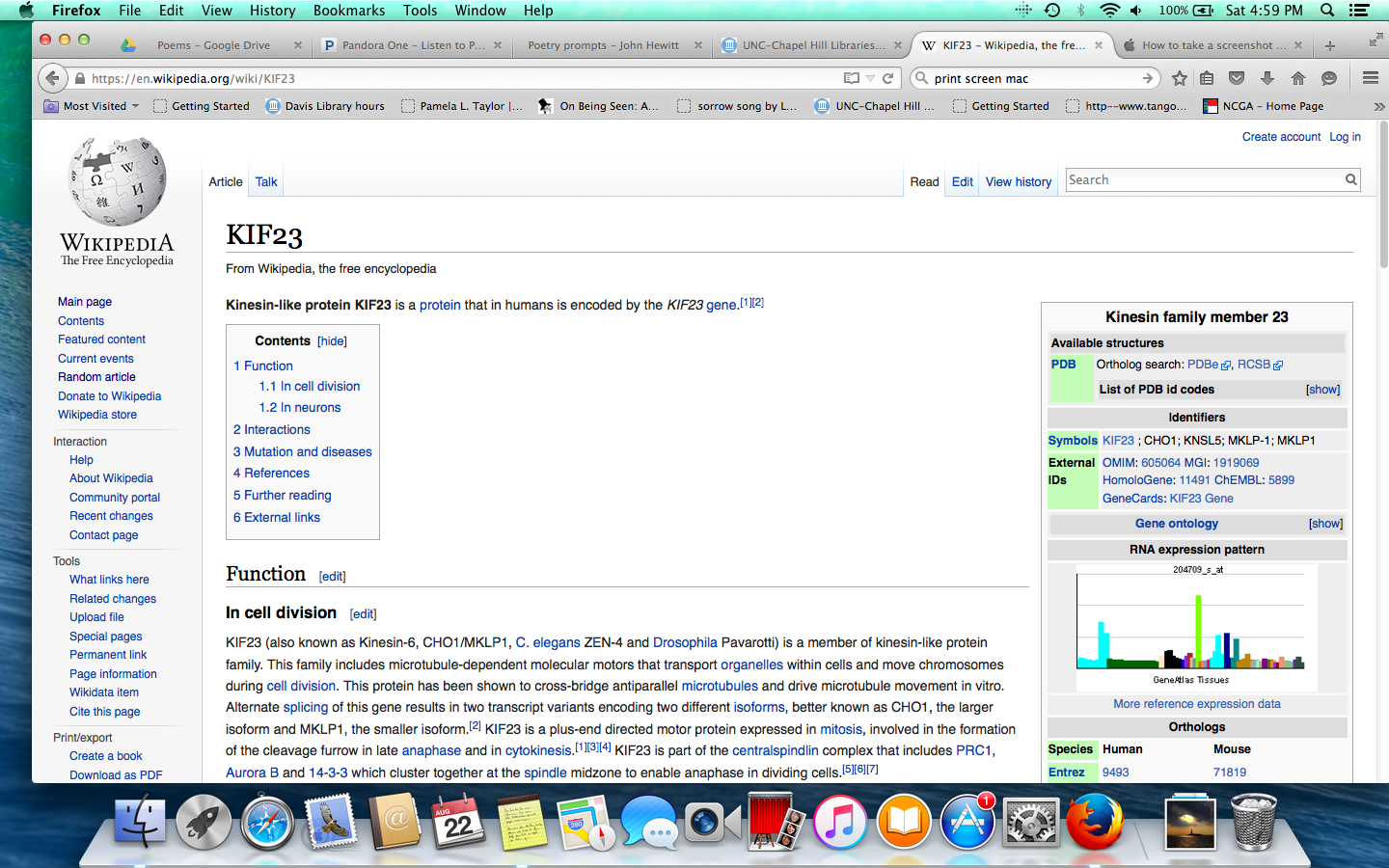The image size is (1389, 868).
Task: Click the Pocket icon in toolbar
Action: coord(1237,78)
